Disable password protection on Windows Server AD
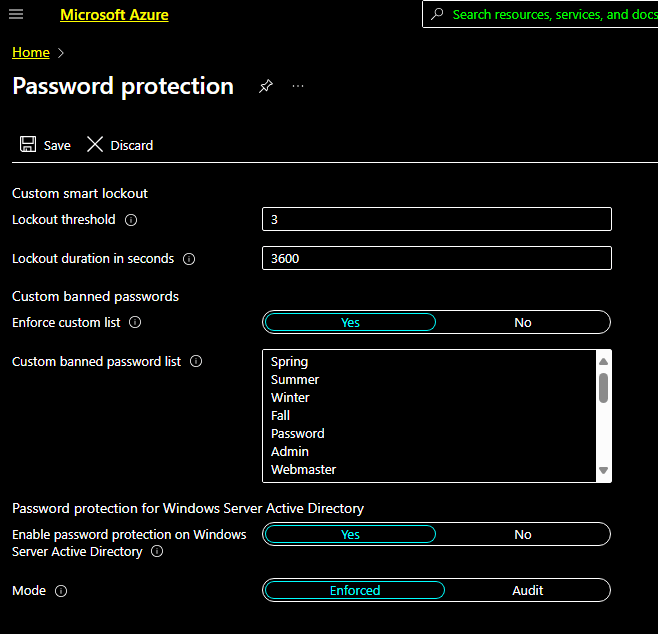658x634 pixels. [522, 534]
